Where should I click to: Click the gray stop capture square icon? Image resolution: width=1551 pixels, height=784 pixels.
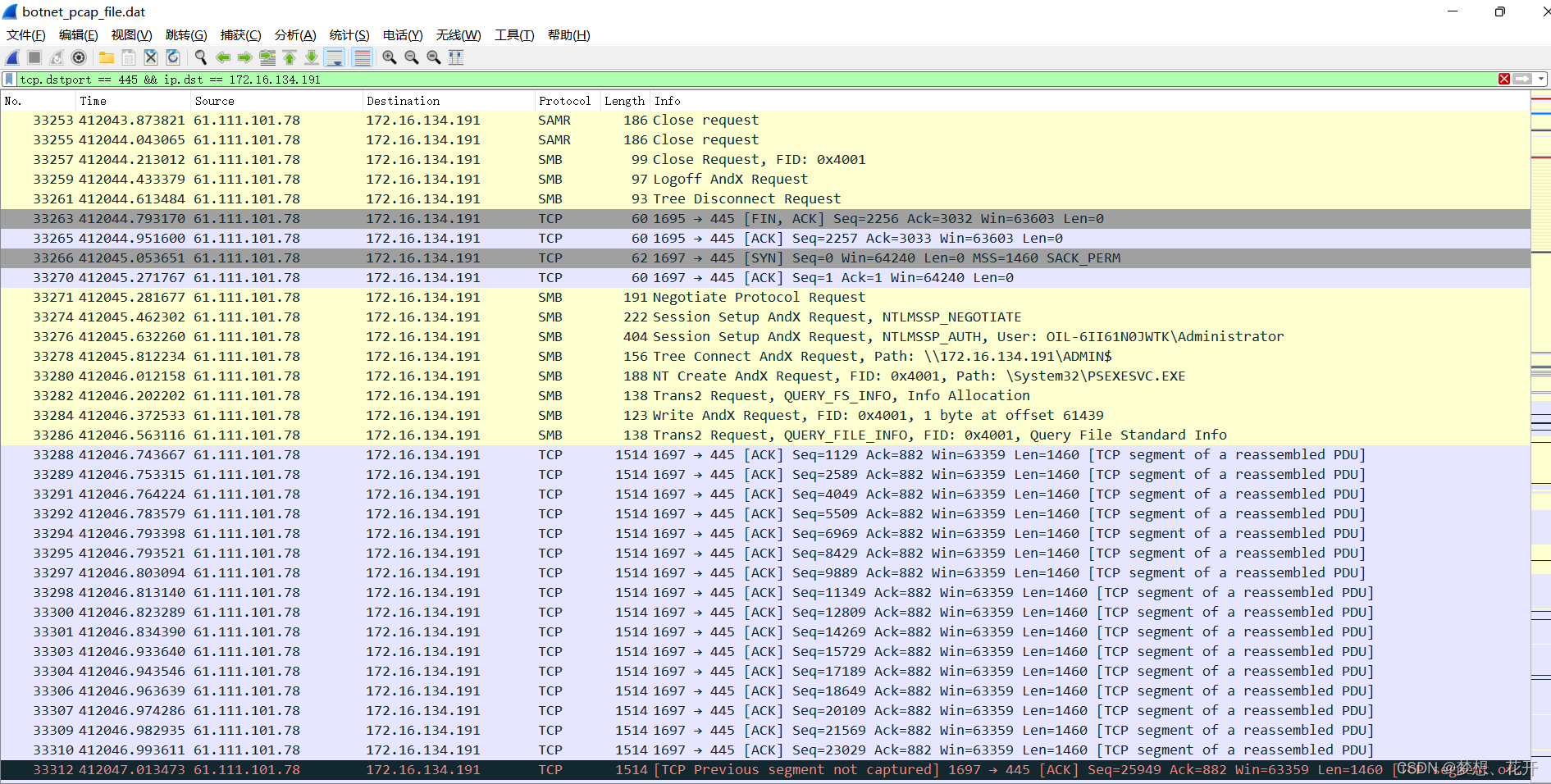tap(34, 57)
